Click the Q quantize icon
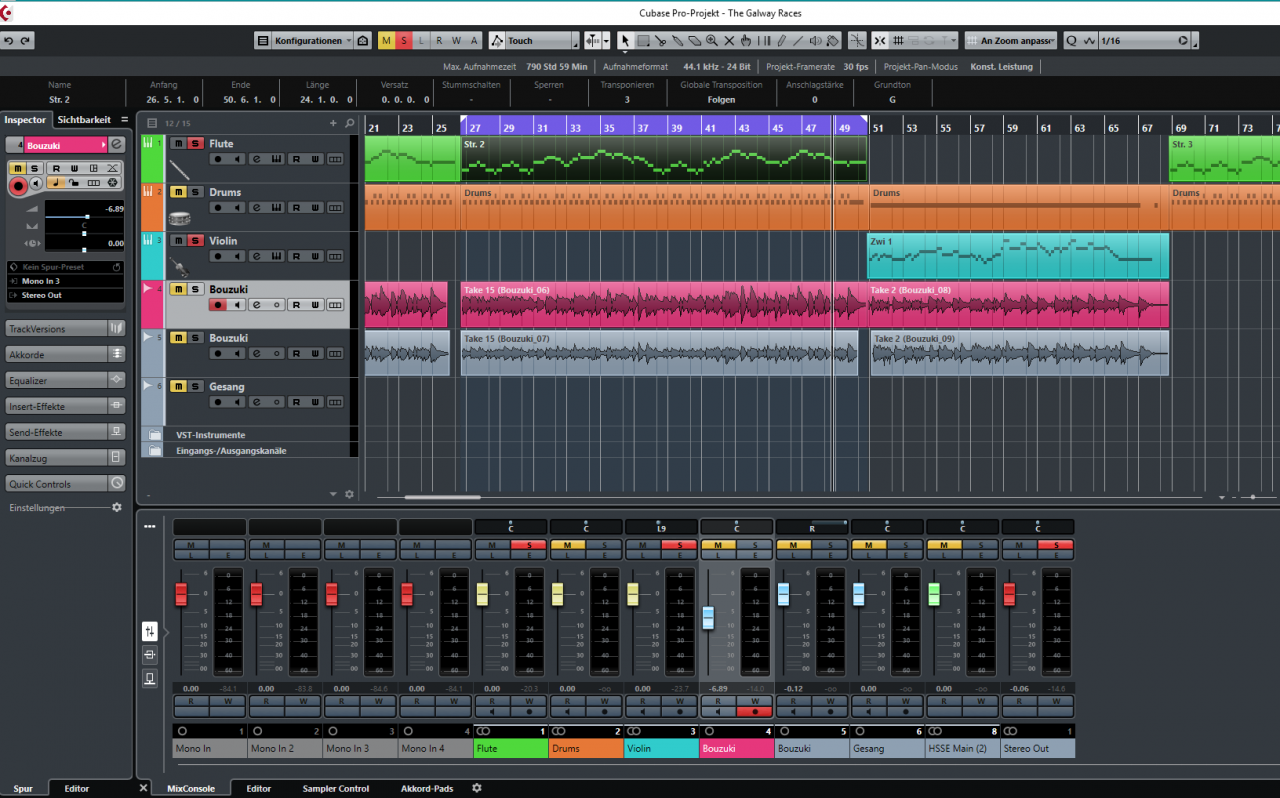1280x798 pixels. point(1072,41)
